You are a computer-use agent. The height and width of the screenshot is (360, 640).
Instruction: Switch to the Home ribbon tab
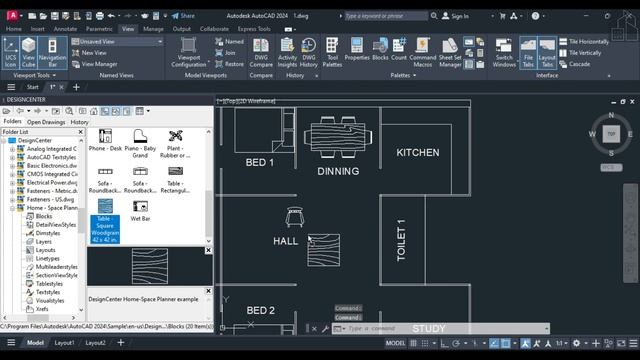point(14,29)
